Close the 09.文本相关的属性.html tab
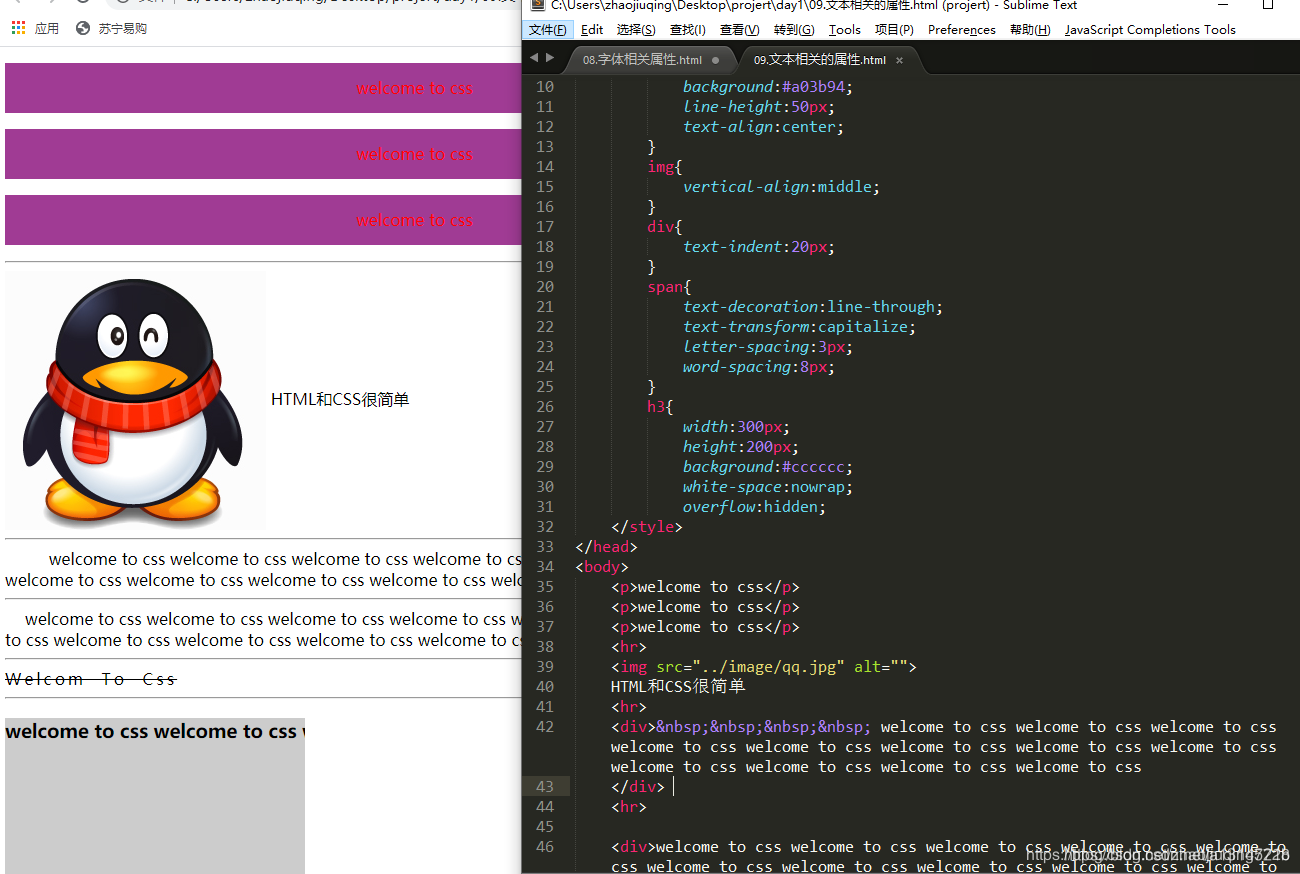The width and height of the screenshot is (1300, 874). click(x=899, y=60)
